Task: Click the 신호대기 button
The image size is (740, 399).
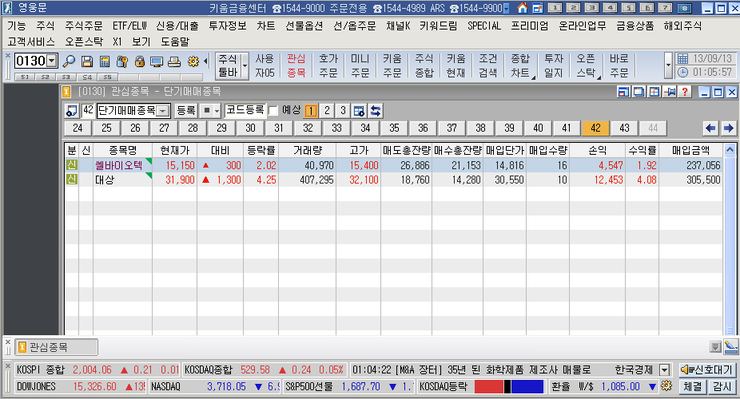Action: pyautogui.click(x=706, y=370)
